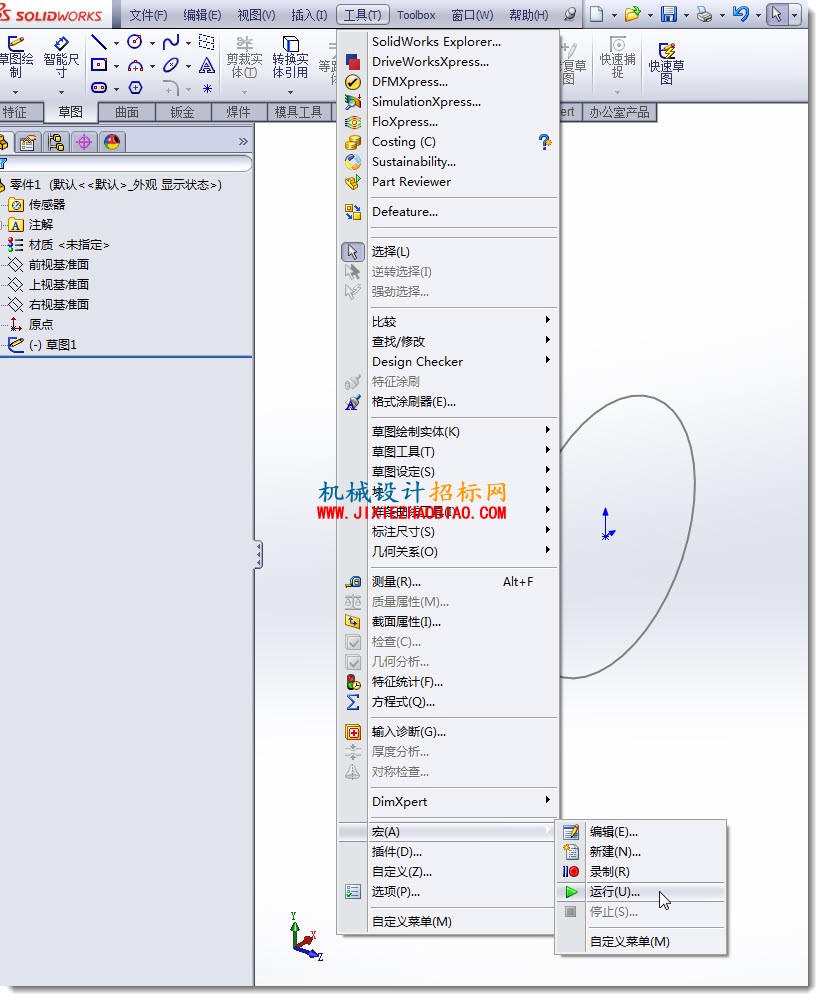Click the Trim Entities tool
The image size is (823, 1001).
pos(245,57)
